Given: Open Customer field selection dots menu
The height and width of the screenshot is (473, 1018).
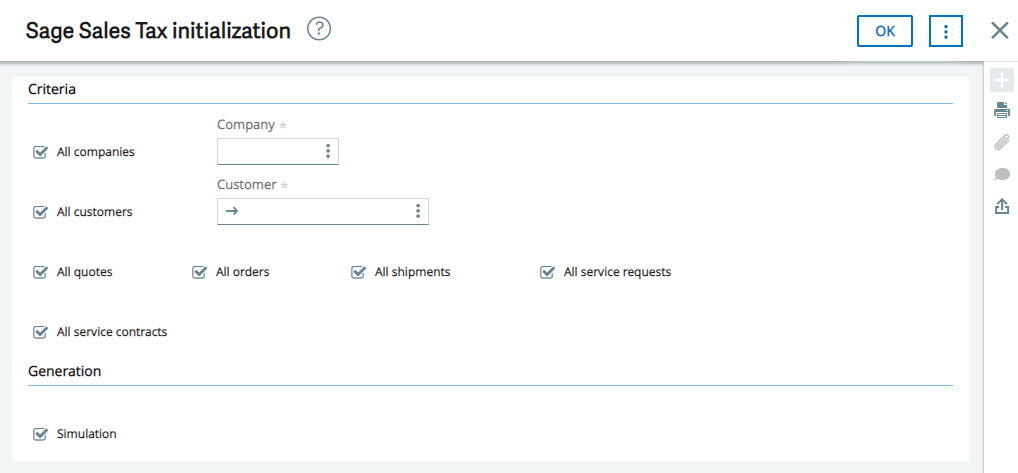Looking at the screenshot, I should coord(418,212).
